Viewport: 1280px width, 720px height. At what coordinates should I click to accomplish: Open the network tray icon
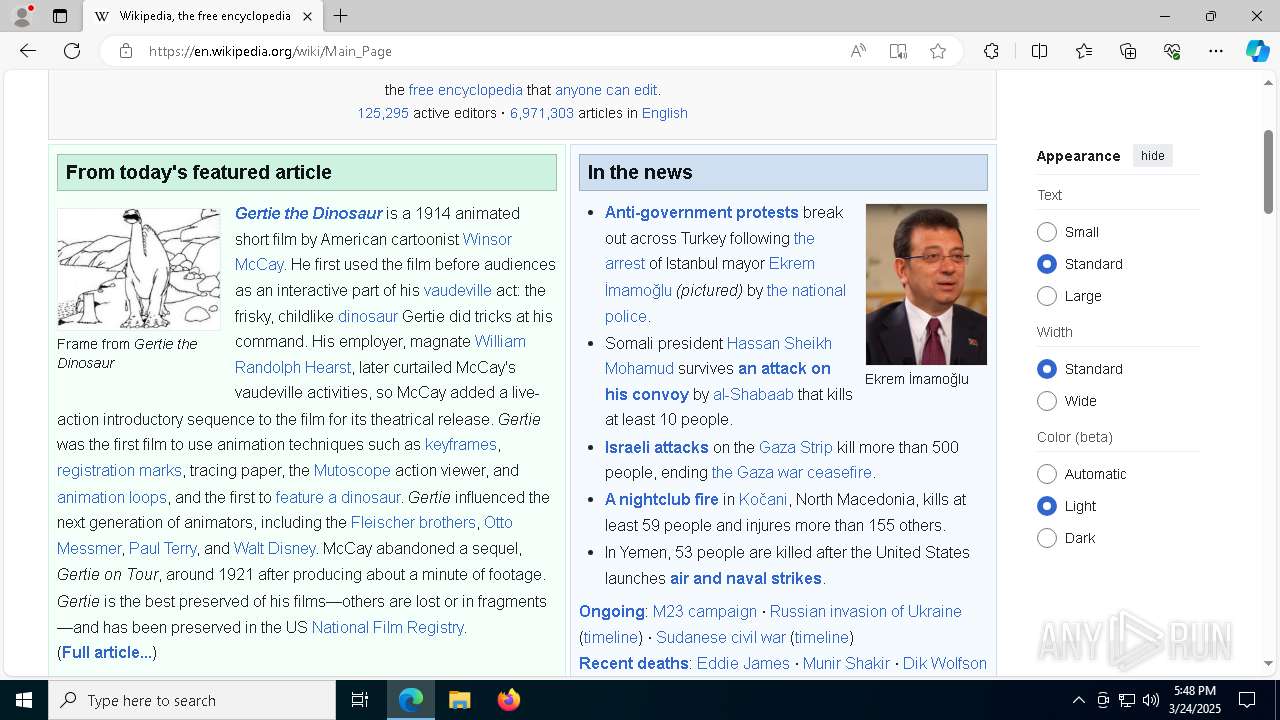point(1126,700)
